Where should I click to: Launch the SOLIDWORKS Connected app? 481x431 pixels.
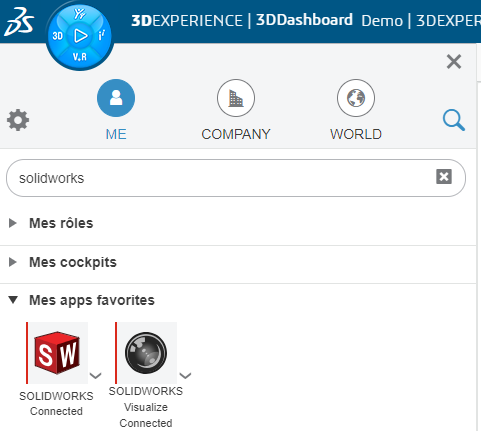57,353
